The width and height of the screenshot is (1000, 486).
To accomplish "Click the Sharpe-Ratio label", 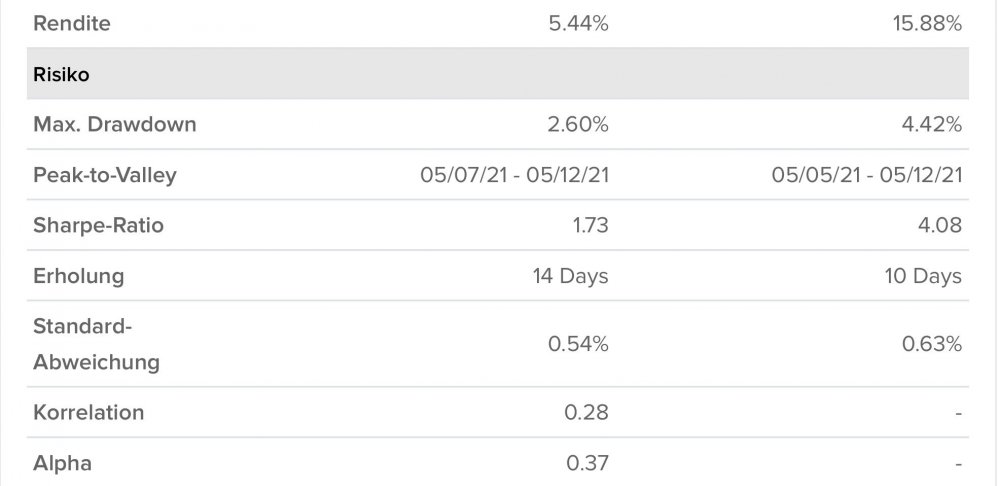I will (98, 225).
